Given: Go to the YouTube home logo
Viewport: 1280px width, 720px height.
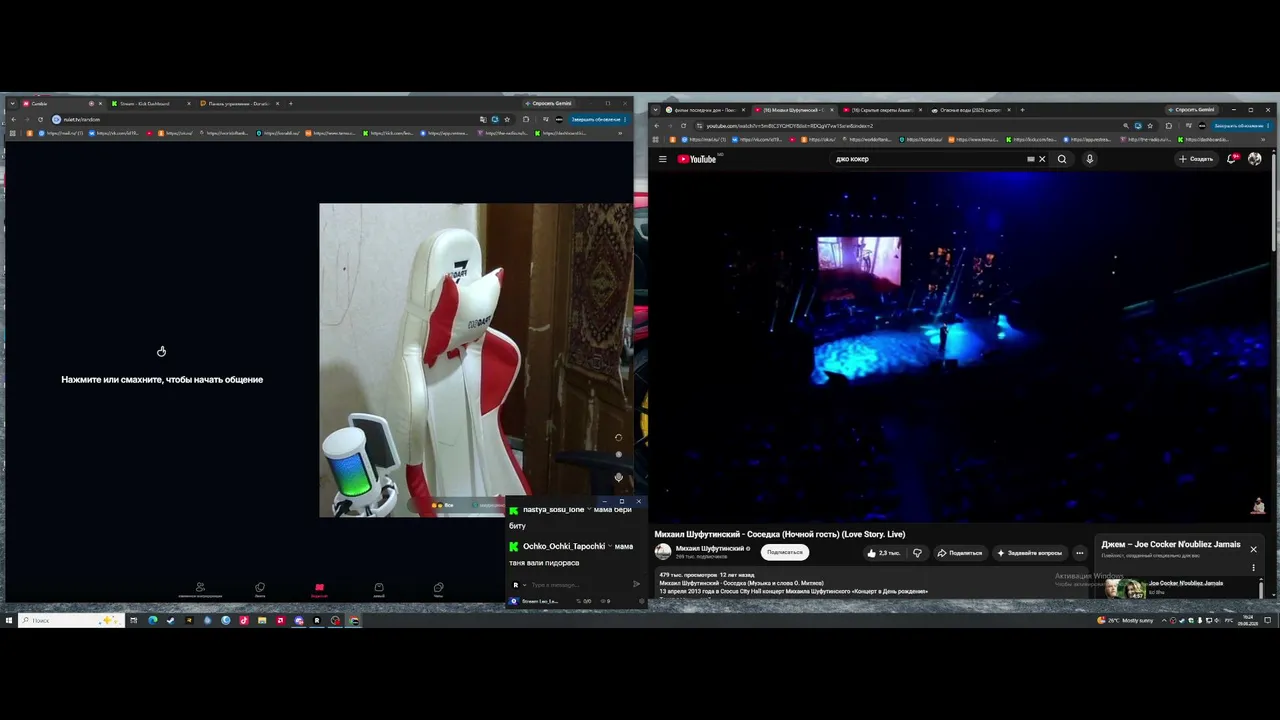Looking at the screenshot, I should [x=697, y=159].
